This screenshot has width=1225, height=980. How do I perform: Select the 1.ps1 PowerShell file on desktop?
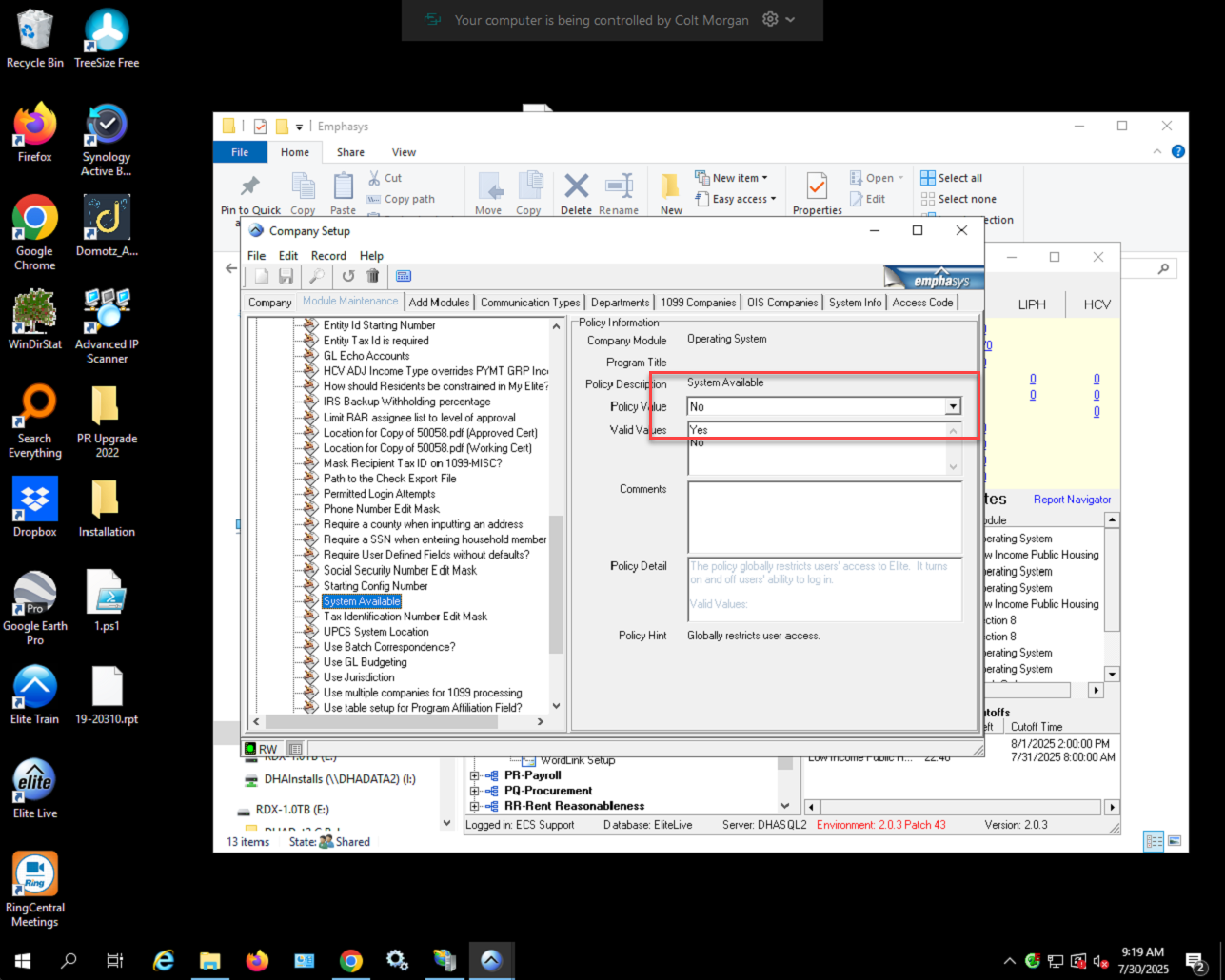click(107, 601)
